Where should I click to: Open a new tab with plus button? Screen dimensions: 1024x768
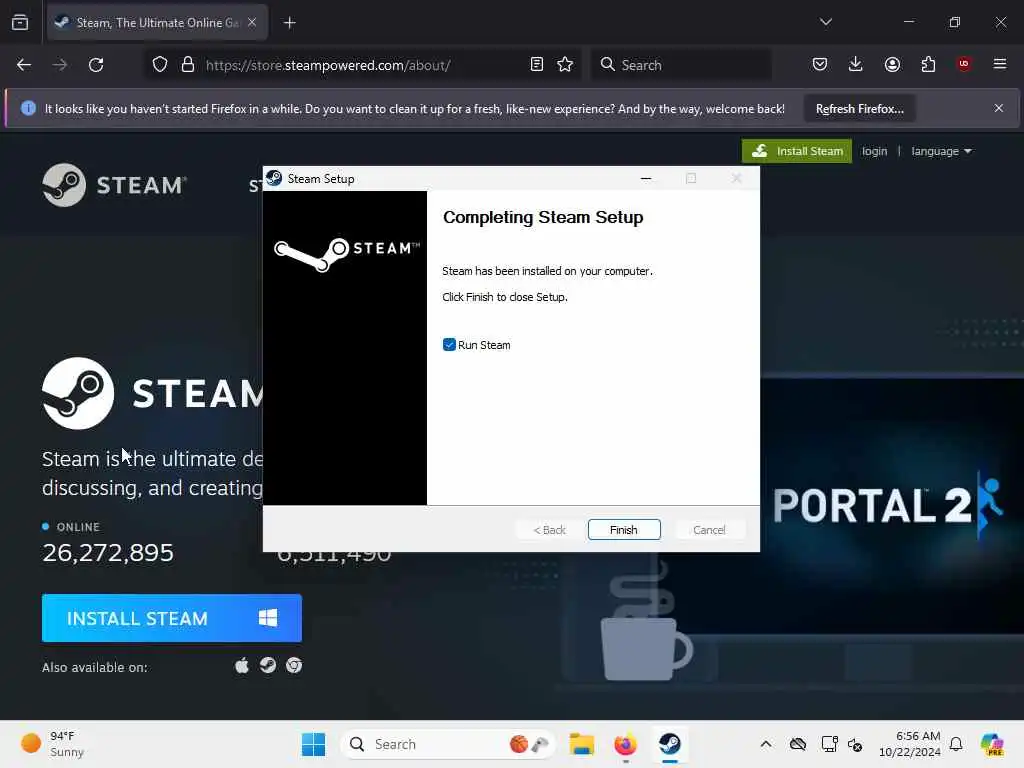pyautogui.click(x=290, y=23)
